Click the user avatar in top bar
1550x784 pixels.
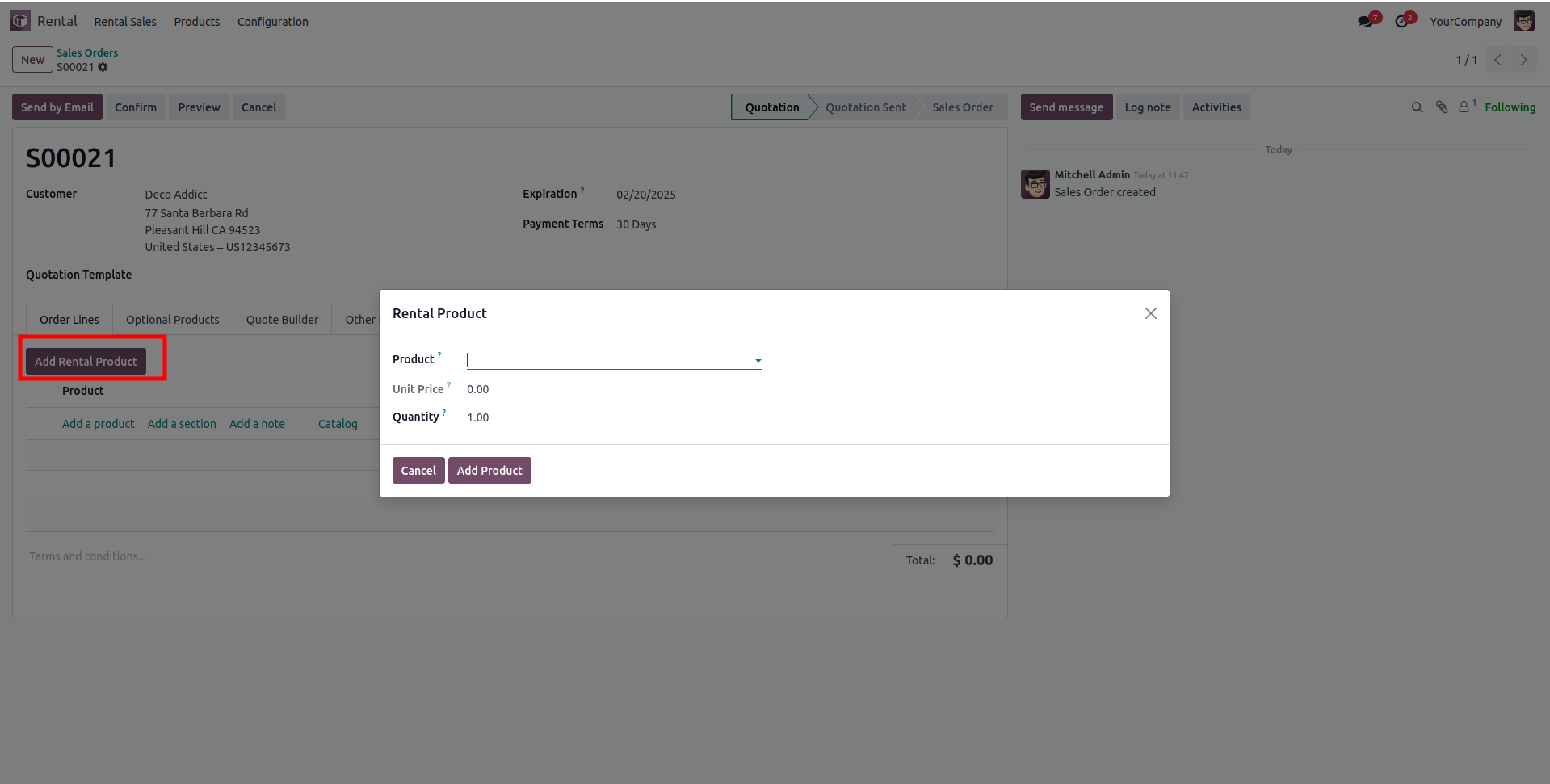point(1524,22)
